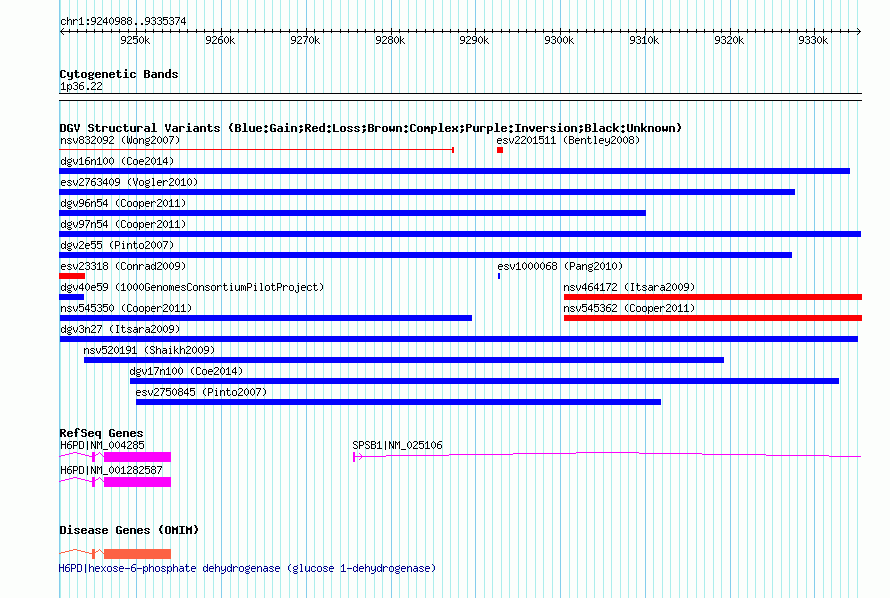The height and width of the screenshot is (598, 890).
Task: Click the RefSeq Genes track heading
Action: [x=101, y=433]
